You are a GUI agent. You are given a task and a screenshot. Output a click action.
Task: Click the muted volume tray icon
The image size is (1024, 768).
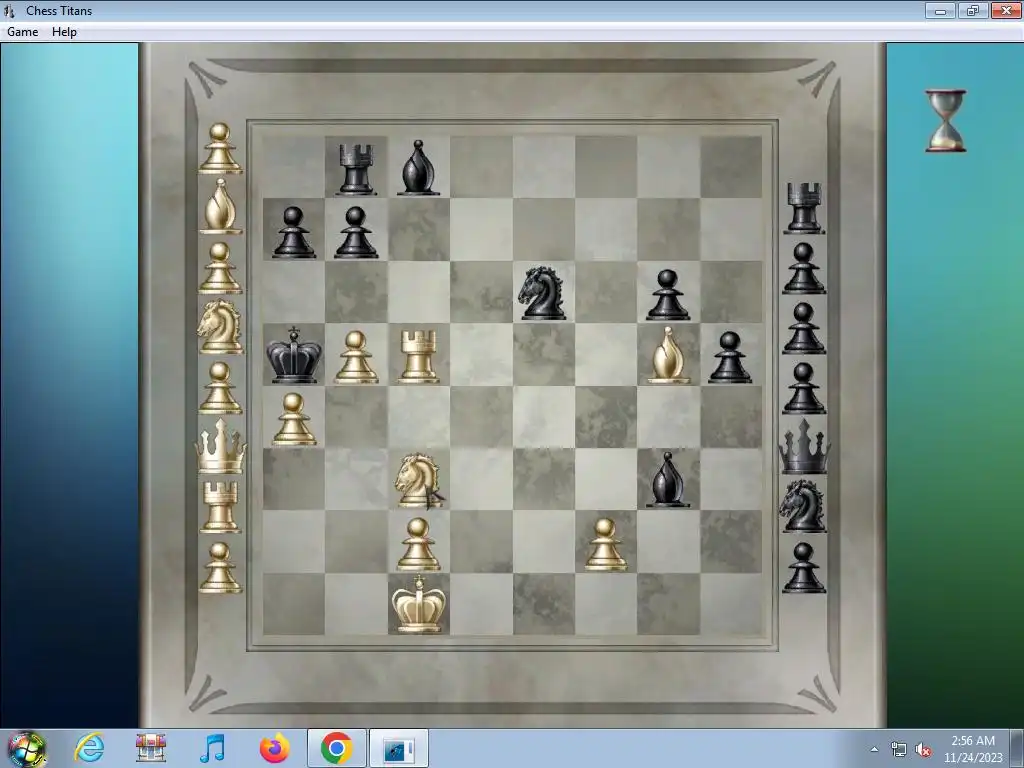coord(923,749)
